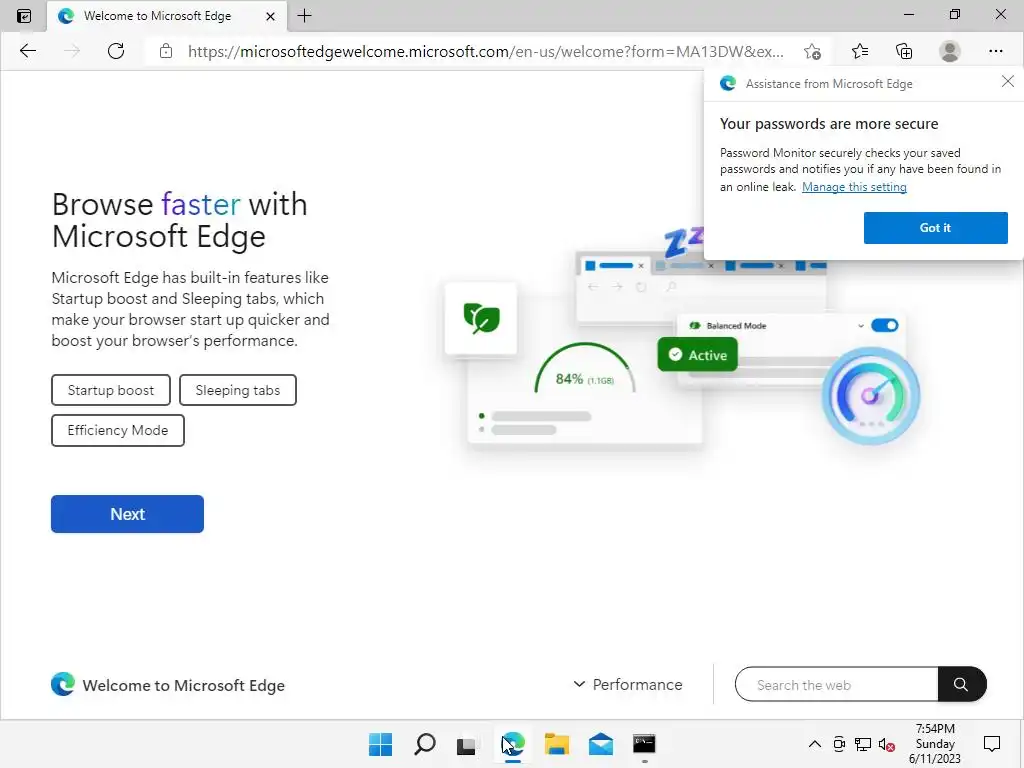Open the Mail app from taskbar
Viewport: 1024px width, 768px height.
pyautogui.click(x=601, y=744)
